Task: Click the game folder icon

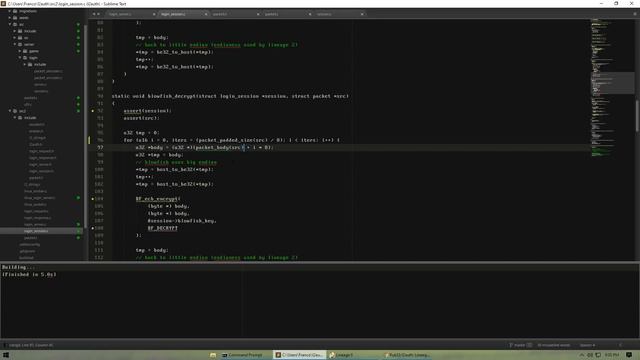Action: 25,51
